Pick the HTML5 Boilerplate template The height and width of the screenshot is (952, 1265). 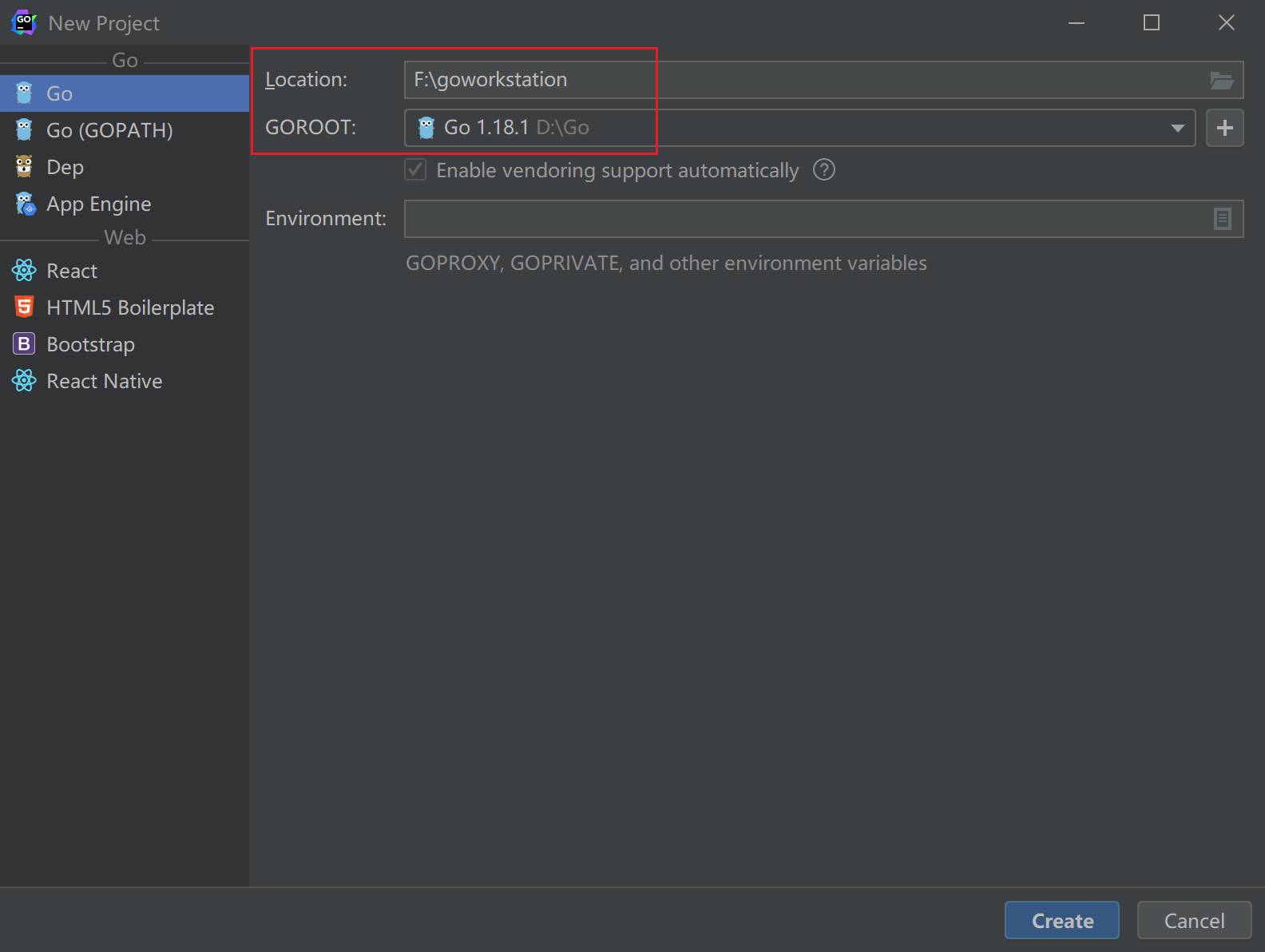tap(125, 307)
